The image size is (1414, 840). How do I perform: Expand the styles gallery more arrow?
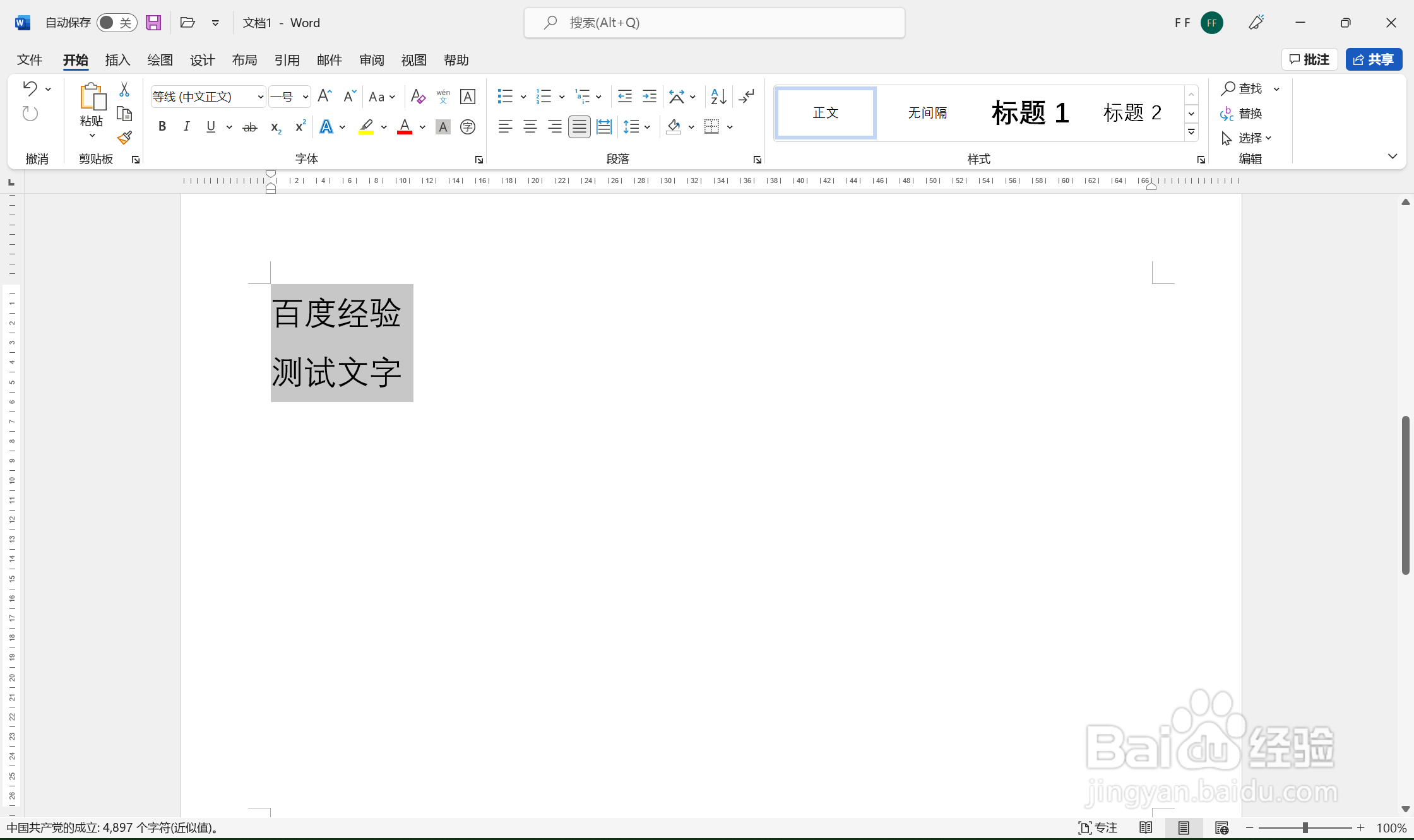[1191, 132]
